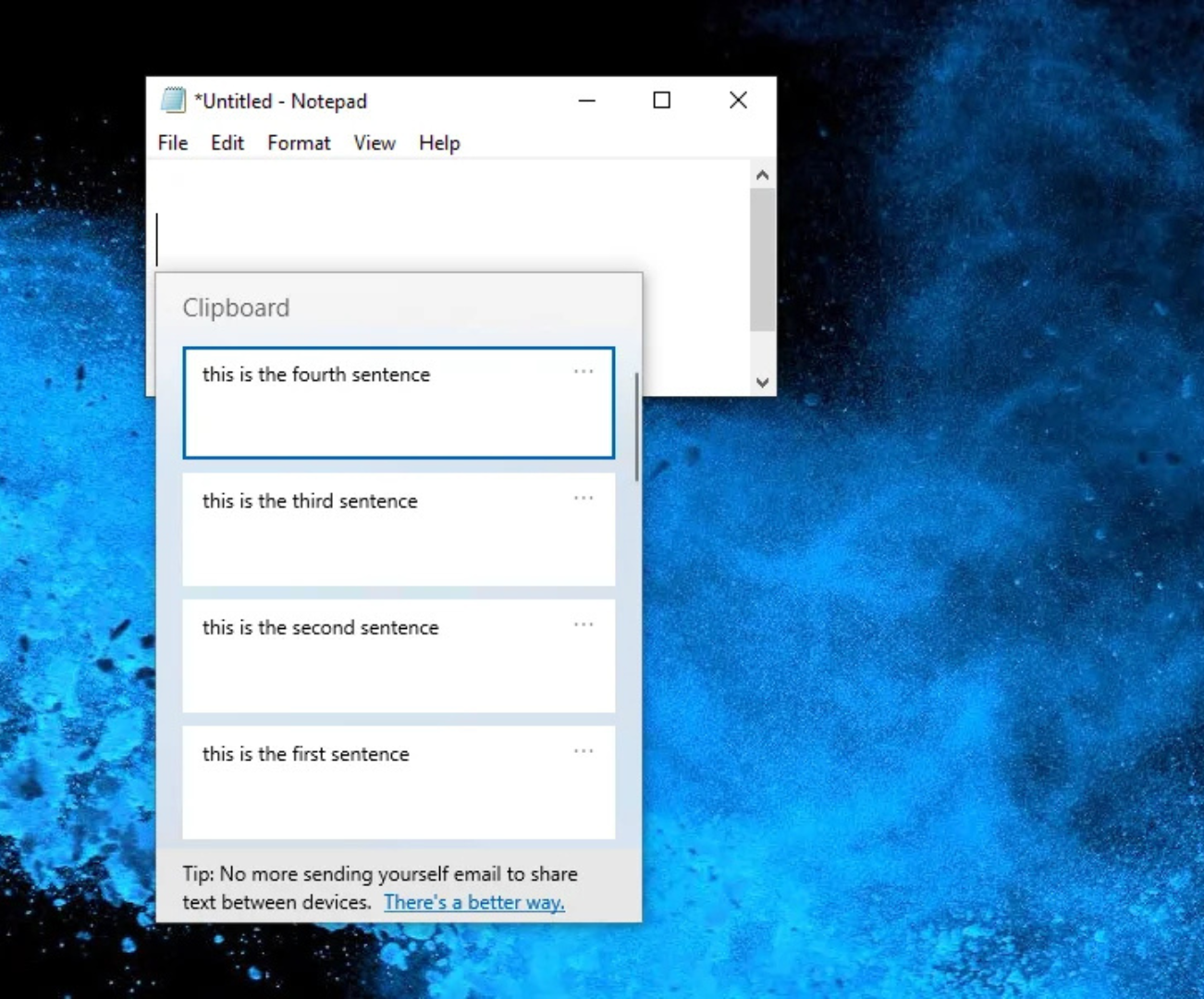This screenshot has width=1204, height=999.
Task: Open the View menu
Action: (x=374, y=142)
